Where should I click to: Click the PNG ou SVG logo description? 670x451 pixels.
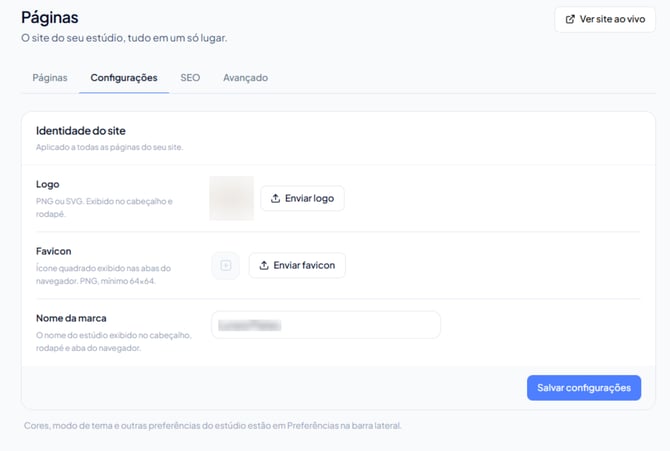[104, 207]
